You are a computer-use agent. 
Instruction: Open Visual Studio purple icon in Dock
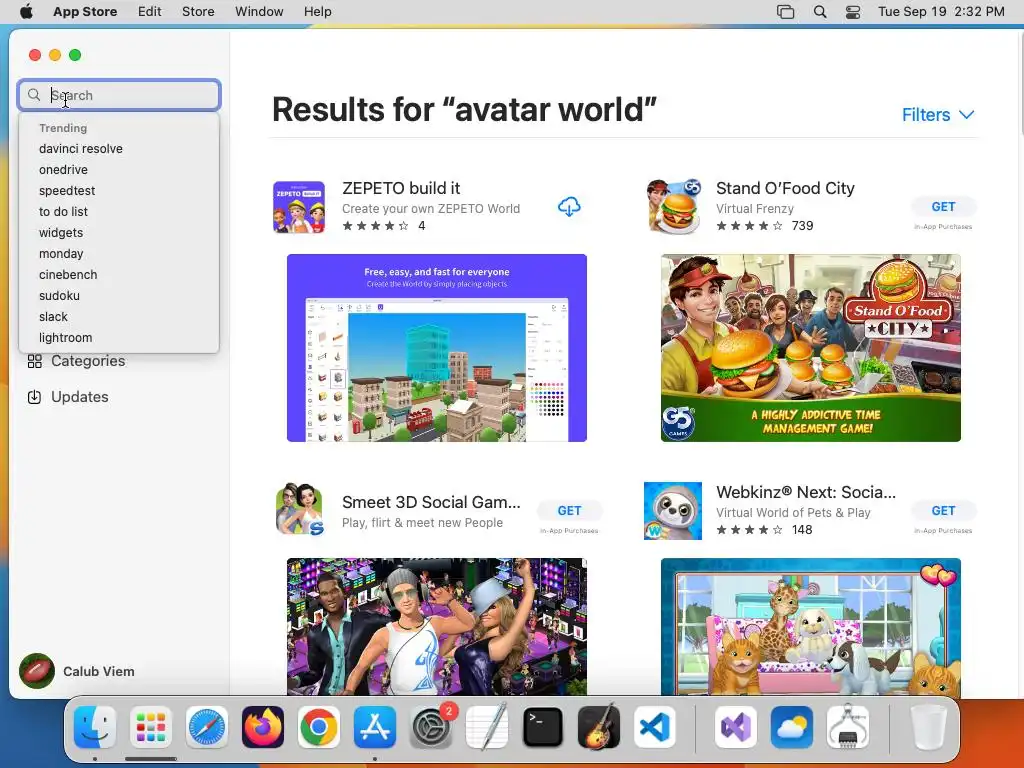(736, 727)
